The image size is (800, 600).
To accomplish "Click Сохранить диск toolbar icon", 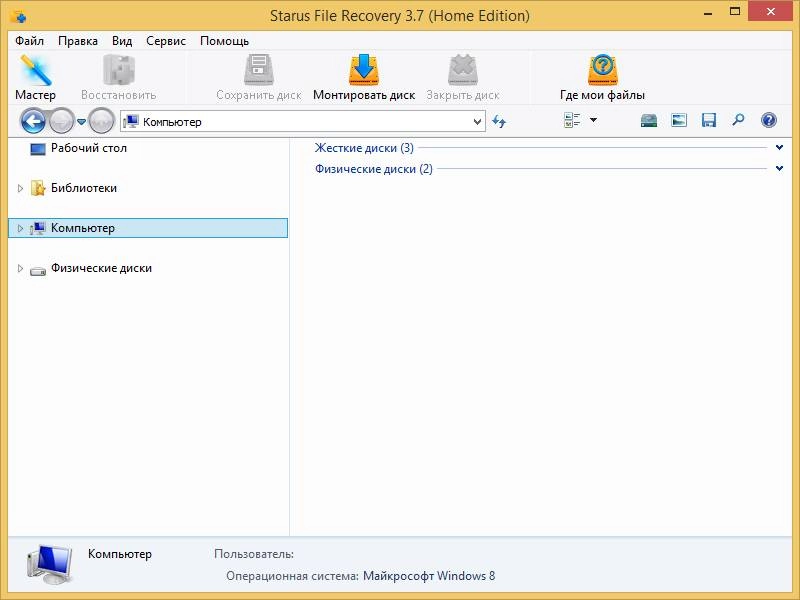I will tap(259, 78).
